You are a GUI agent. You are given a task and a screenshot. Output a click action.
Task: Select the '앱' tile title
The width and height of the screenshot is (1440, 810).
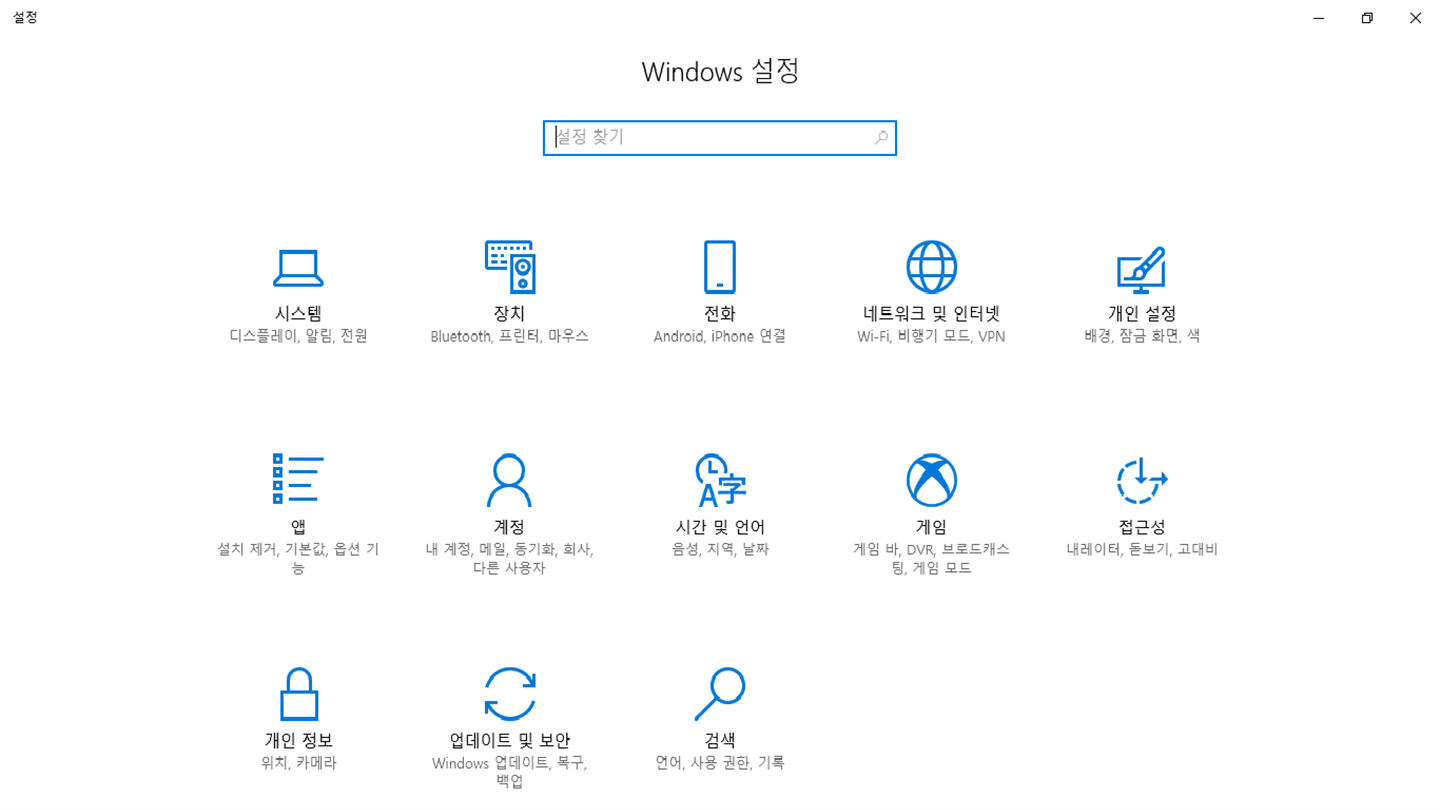pos(298,527)
